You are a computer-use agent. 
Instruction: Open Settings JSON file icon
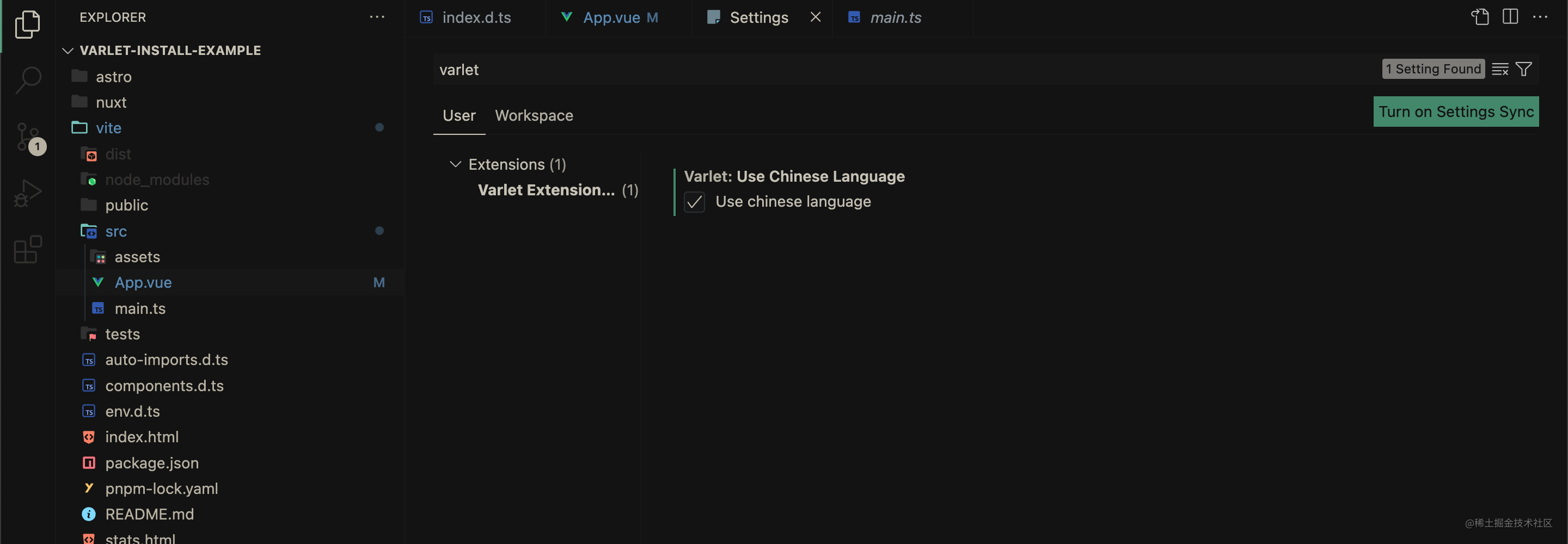(1480, 17)
